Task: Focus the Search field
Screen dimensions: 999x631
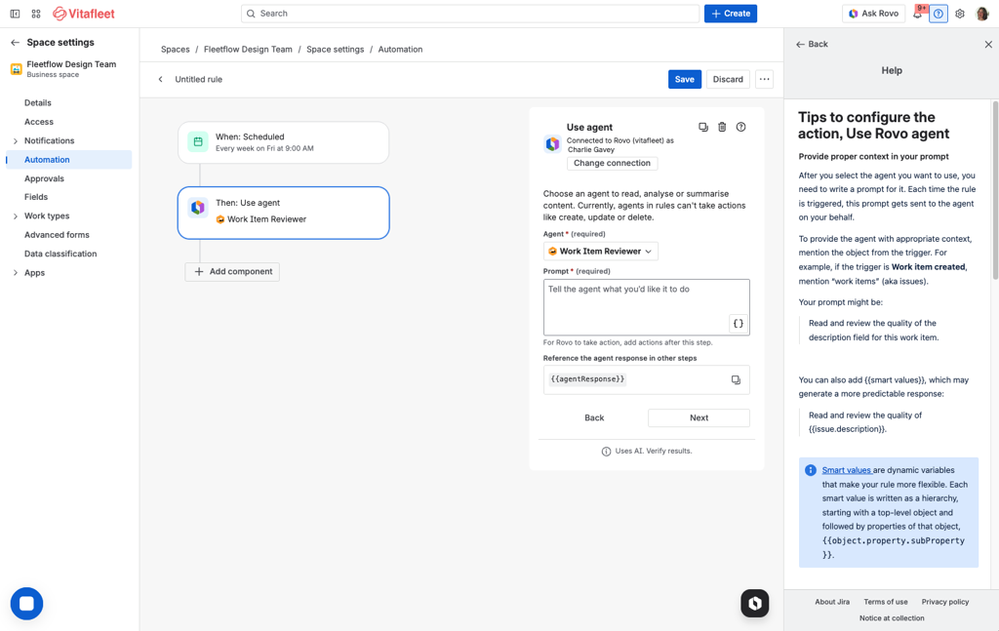Action: (x=470, y=13)
